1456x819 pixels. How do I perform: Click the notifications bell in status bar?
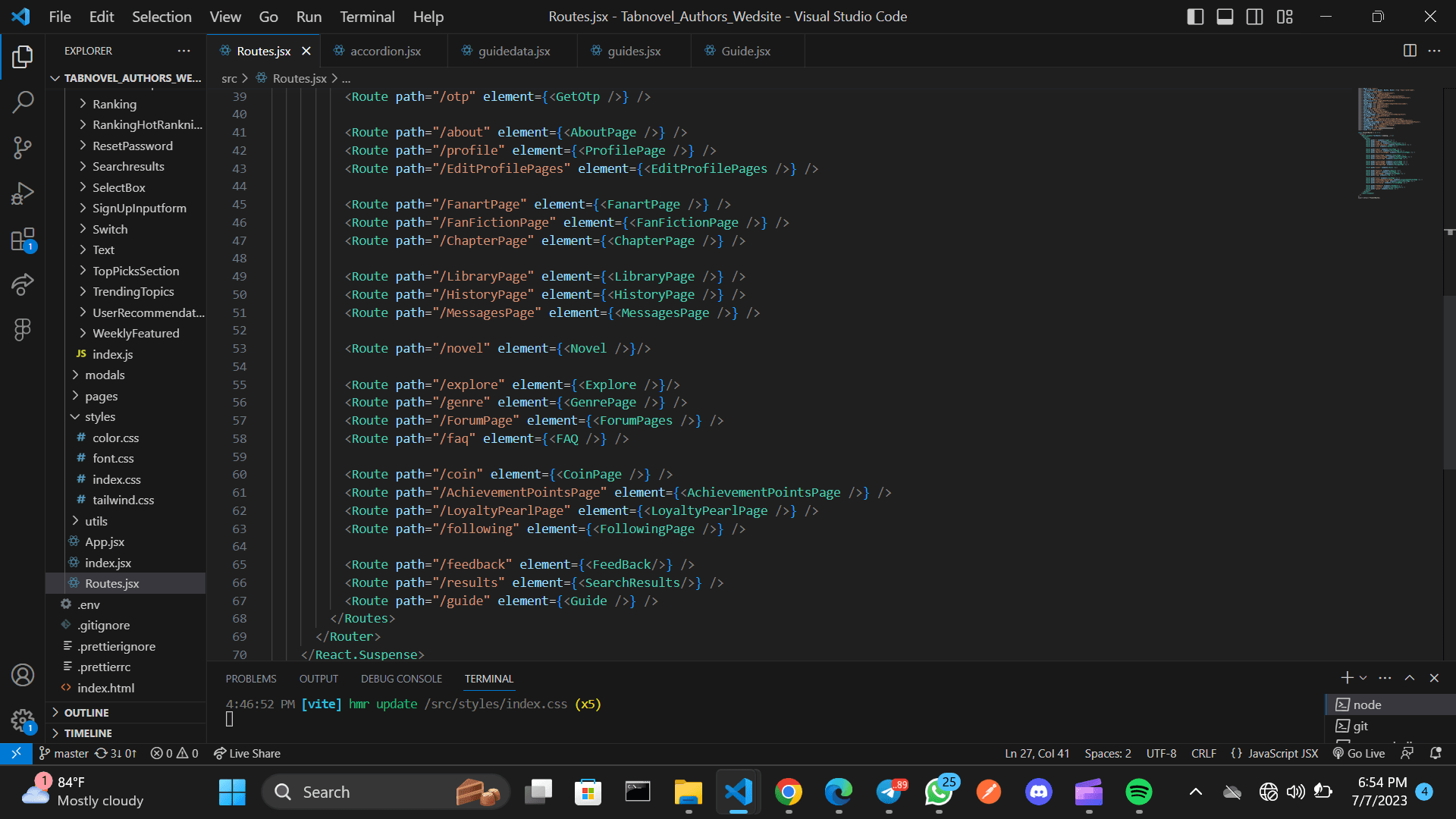pos(1436,753)
